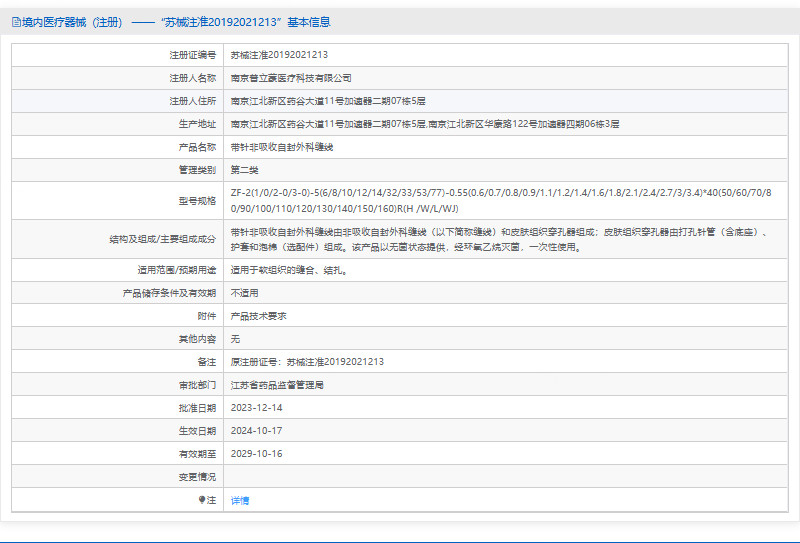
Task: Click the 型号规格 row label
Action: pyautogui.click(x=197, y=201)
